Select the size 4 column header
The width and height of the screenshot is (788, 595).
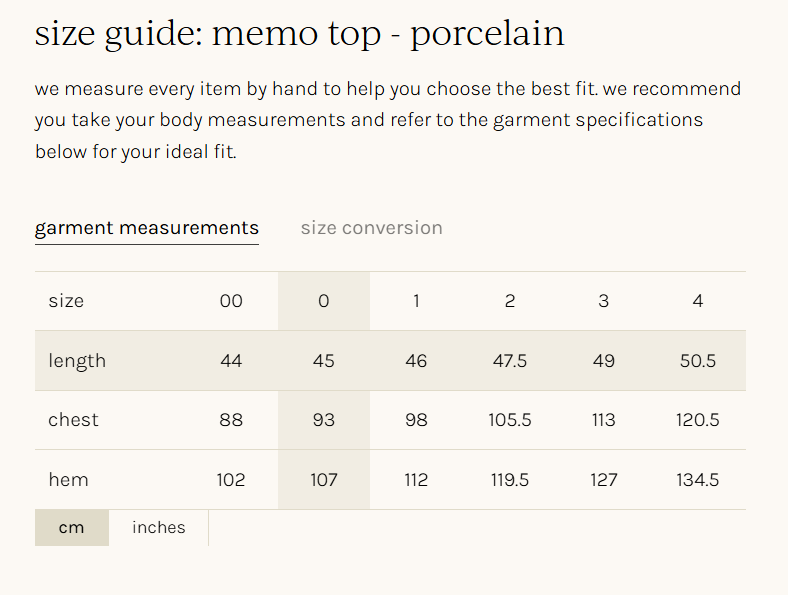(698, 301)
